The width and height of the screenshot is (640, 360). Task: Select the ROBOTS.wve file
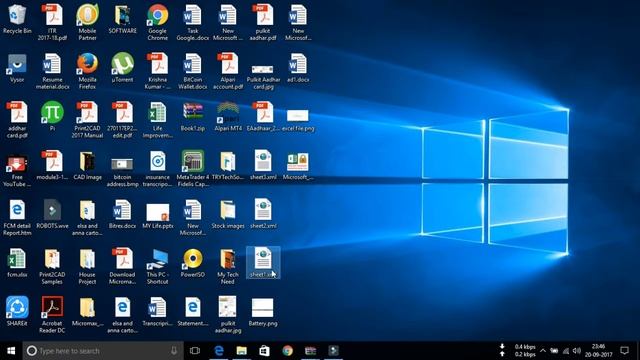tap(52, 214)
